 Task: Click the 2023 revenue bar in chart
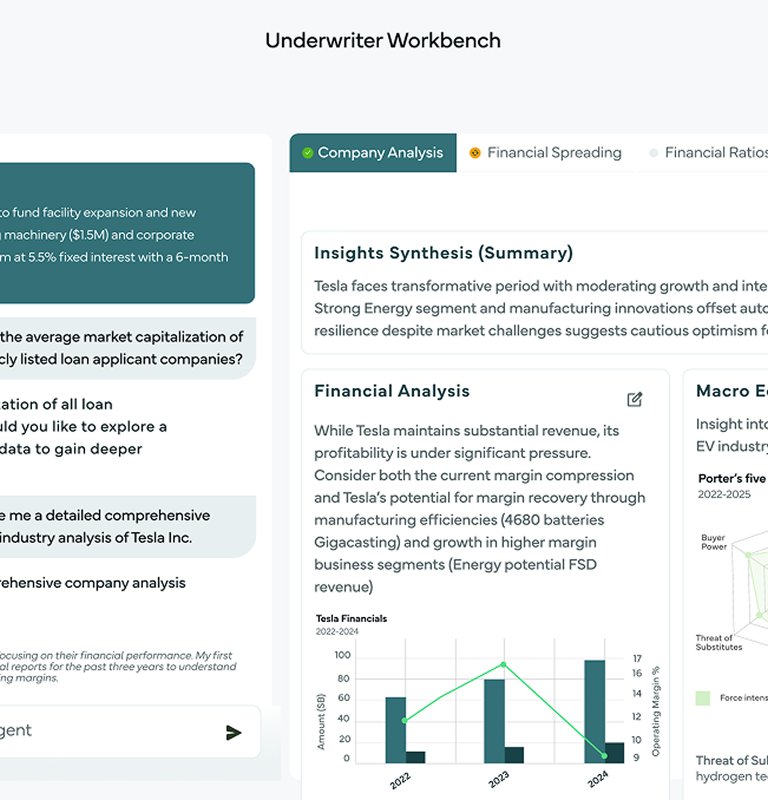(x=494, y=721)
